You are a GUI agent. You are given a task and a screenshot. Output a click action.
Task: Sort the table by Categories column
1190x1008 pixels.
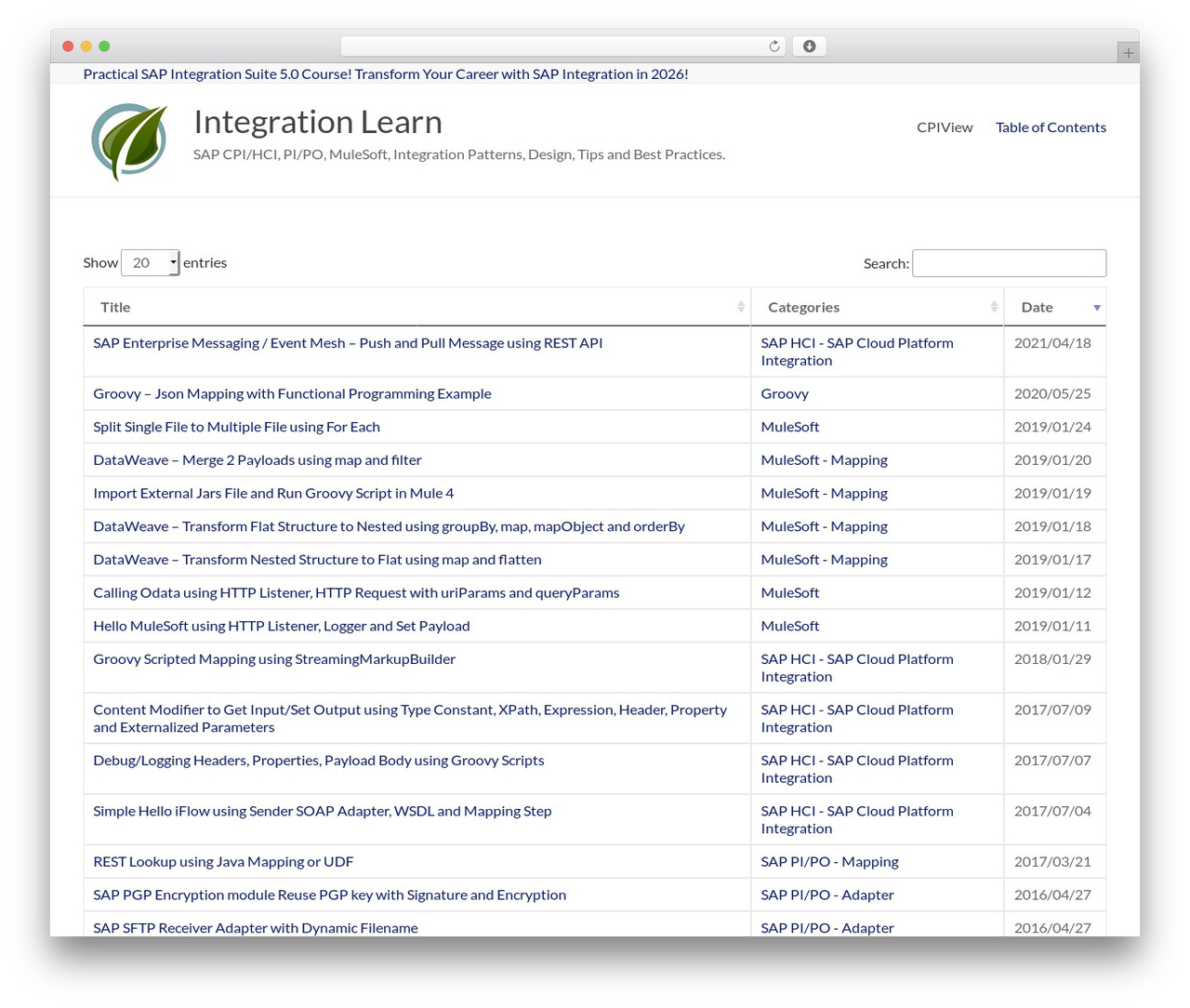pyautogui.click(x=877, y=307)
